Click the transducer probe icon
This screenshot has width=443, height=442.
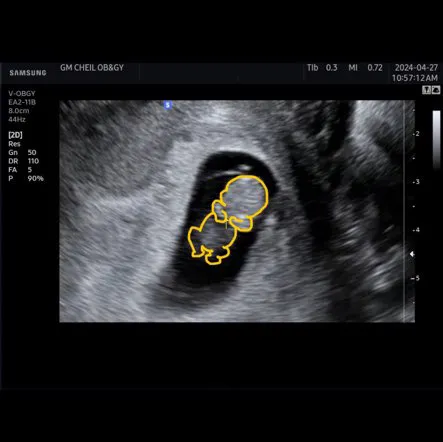click(426, 90)
